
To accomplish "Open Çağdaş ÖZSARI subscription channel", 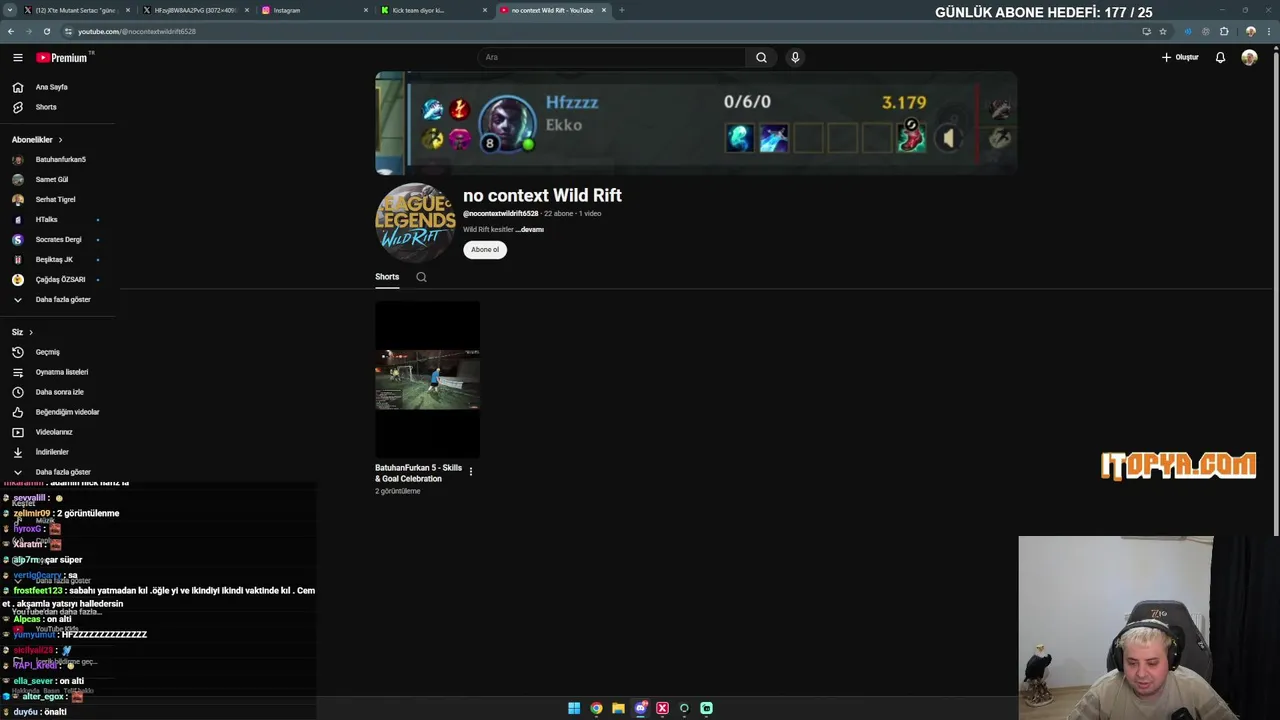I will tap(58, 279).
